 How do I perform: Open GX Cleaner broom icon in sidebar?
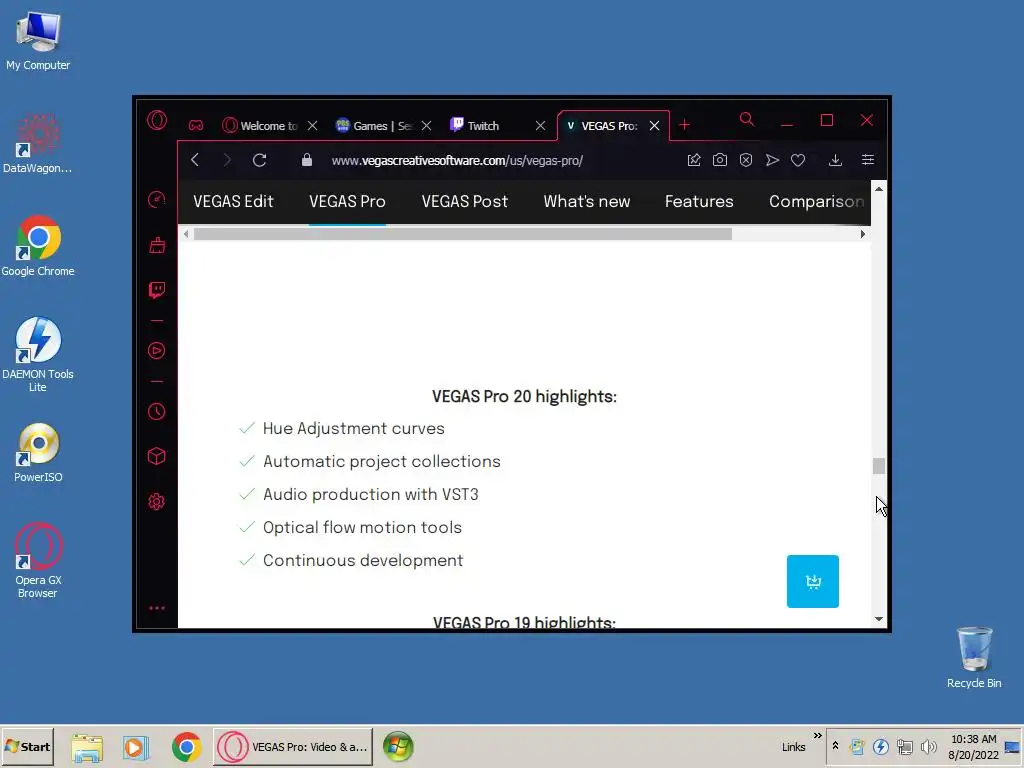[157, 245]
